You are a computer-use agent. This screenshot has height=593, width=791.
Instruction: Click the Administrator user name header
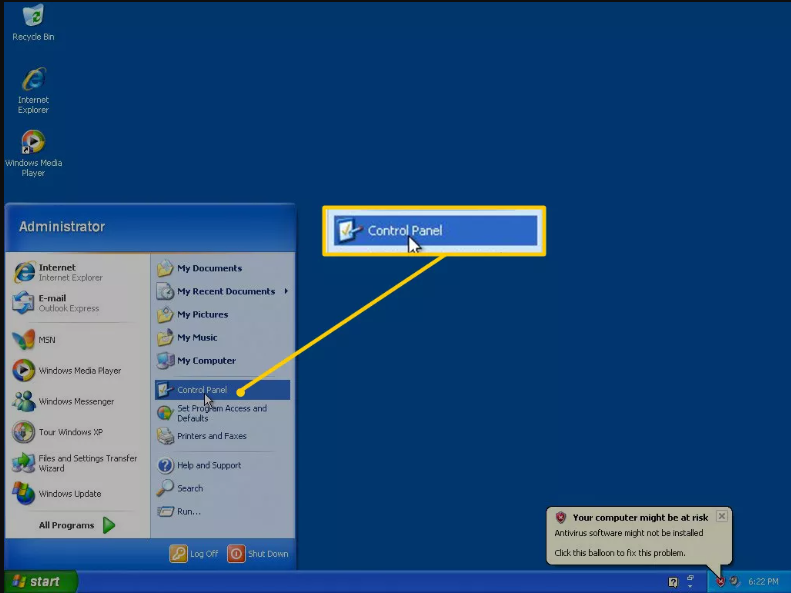click(62, 227)
